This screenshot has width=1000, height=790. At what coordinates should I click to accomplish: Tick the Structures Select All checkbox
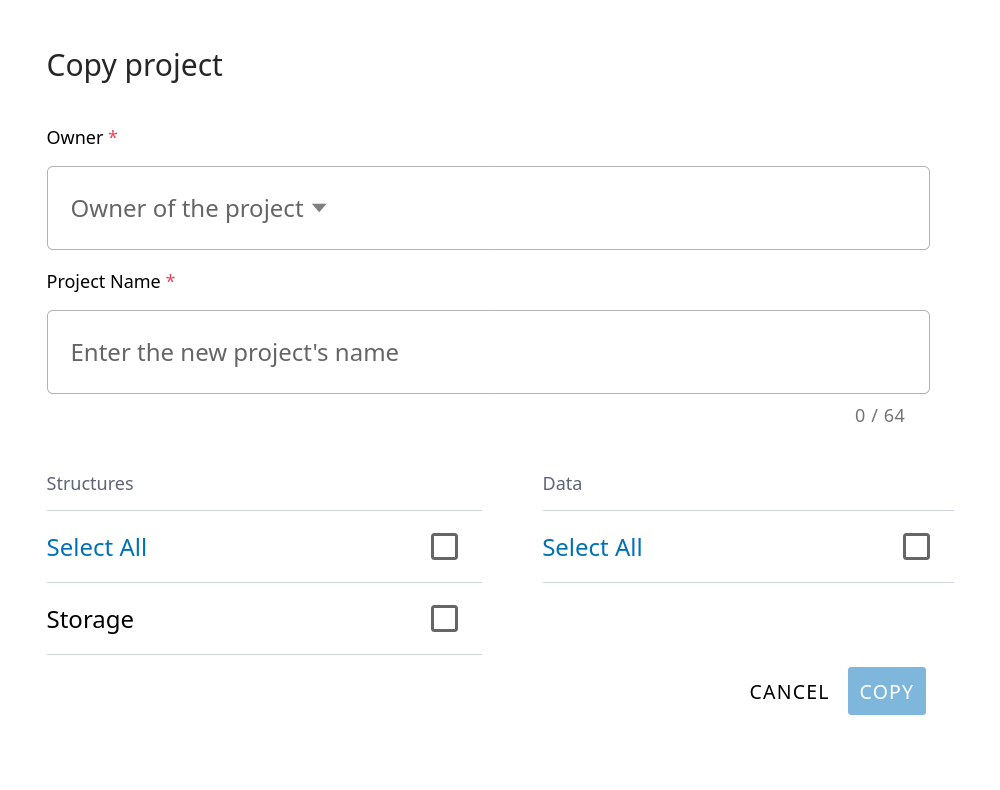(444, 547)
